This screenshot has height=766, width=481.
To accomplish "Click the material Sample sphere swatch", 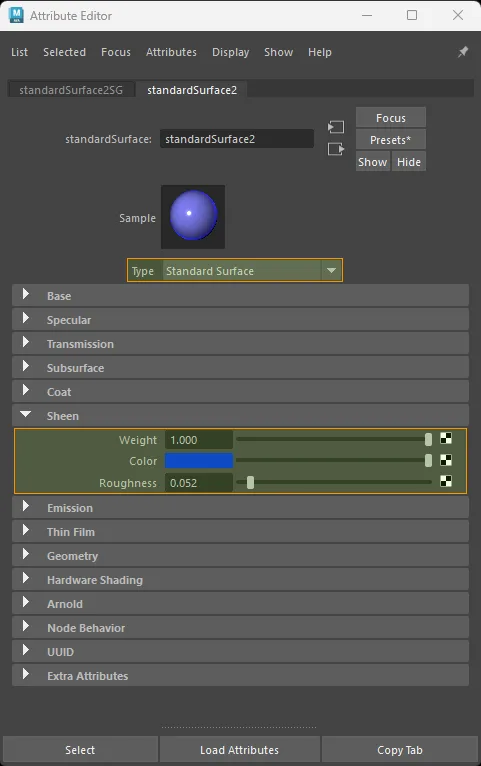I will [x=193, y=216].
